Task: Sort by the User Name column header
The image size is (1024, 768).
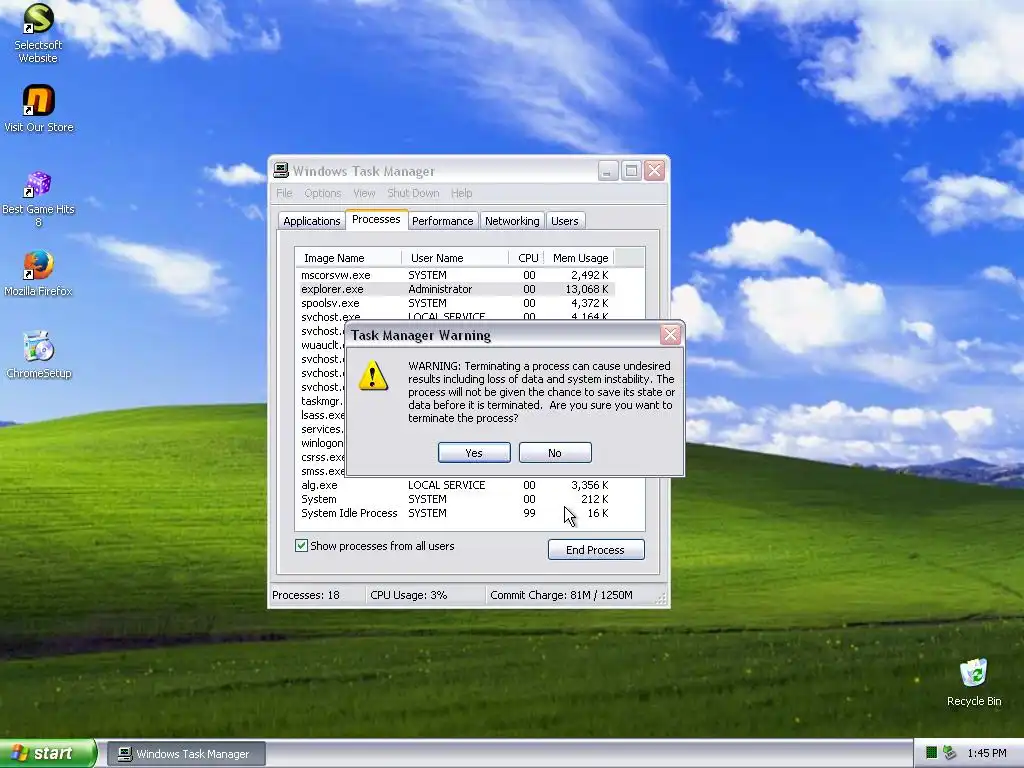Action: (x=455, y=258)
